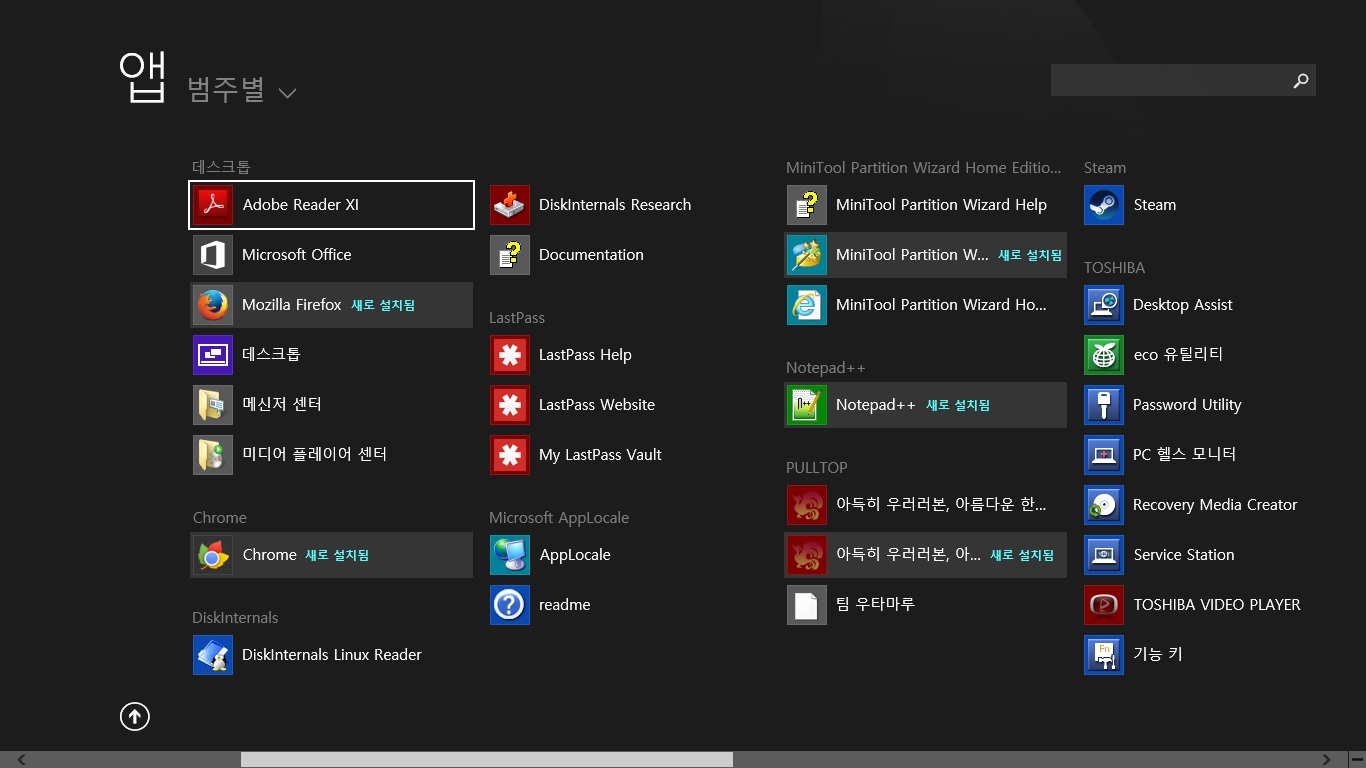1366x768 pixels.
Task: Launch TOSHIBA VIDEO PLAYER icon
Action: (x=1104, y=605)
